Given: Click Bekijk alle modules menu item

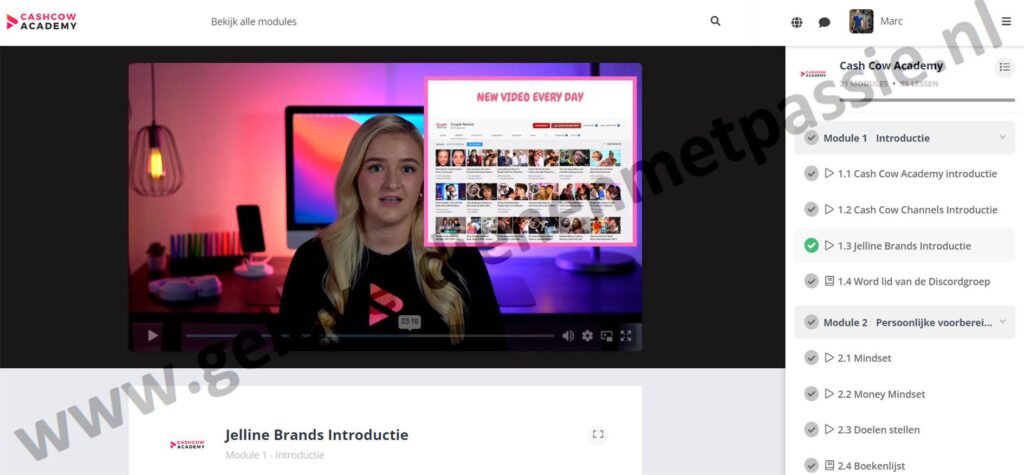Looking at the screenshot, I should (253, 21).
